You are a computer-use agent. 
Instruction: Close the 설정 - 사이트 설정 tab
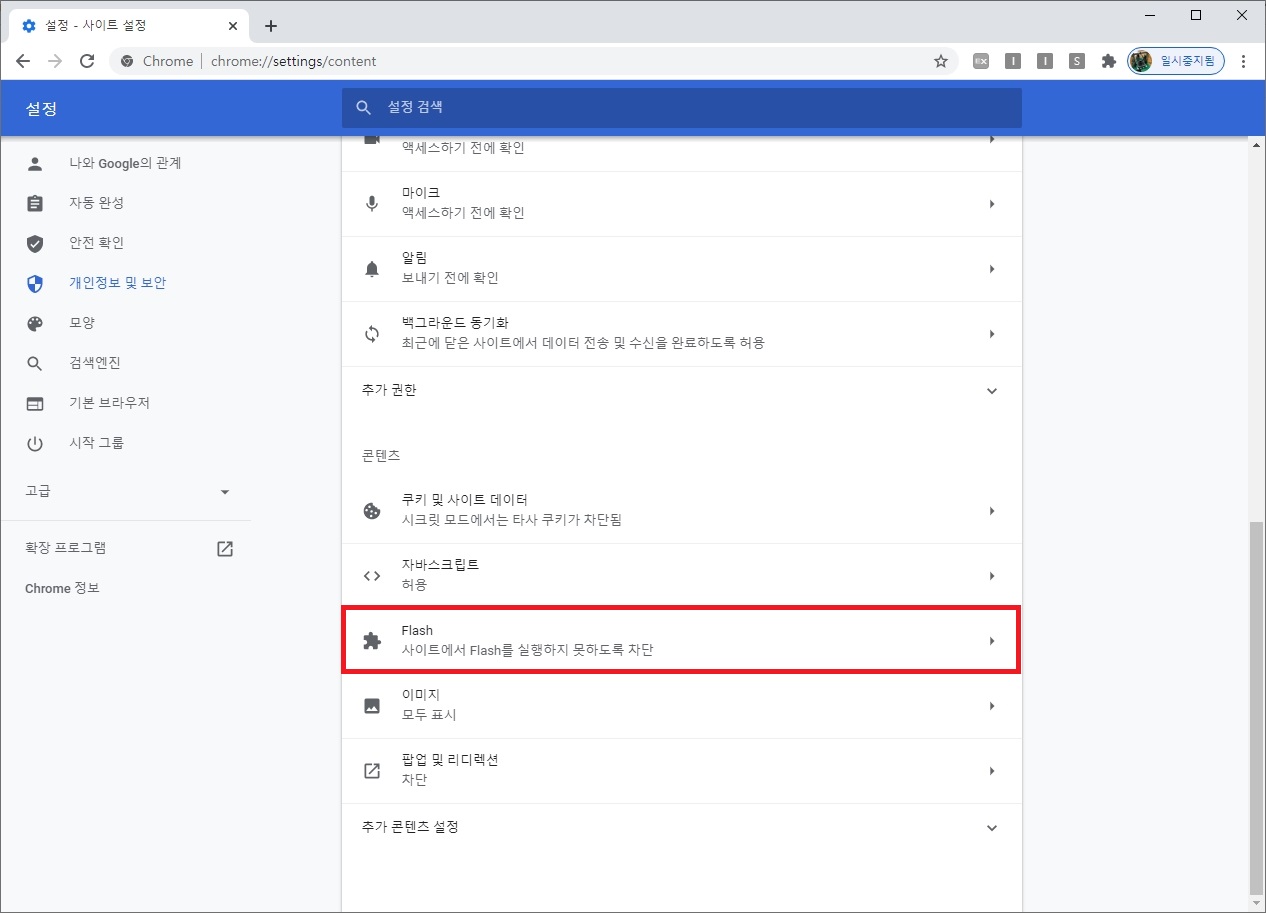tap(233, 26)
